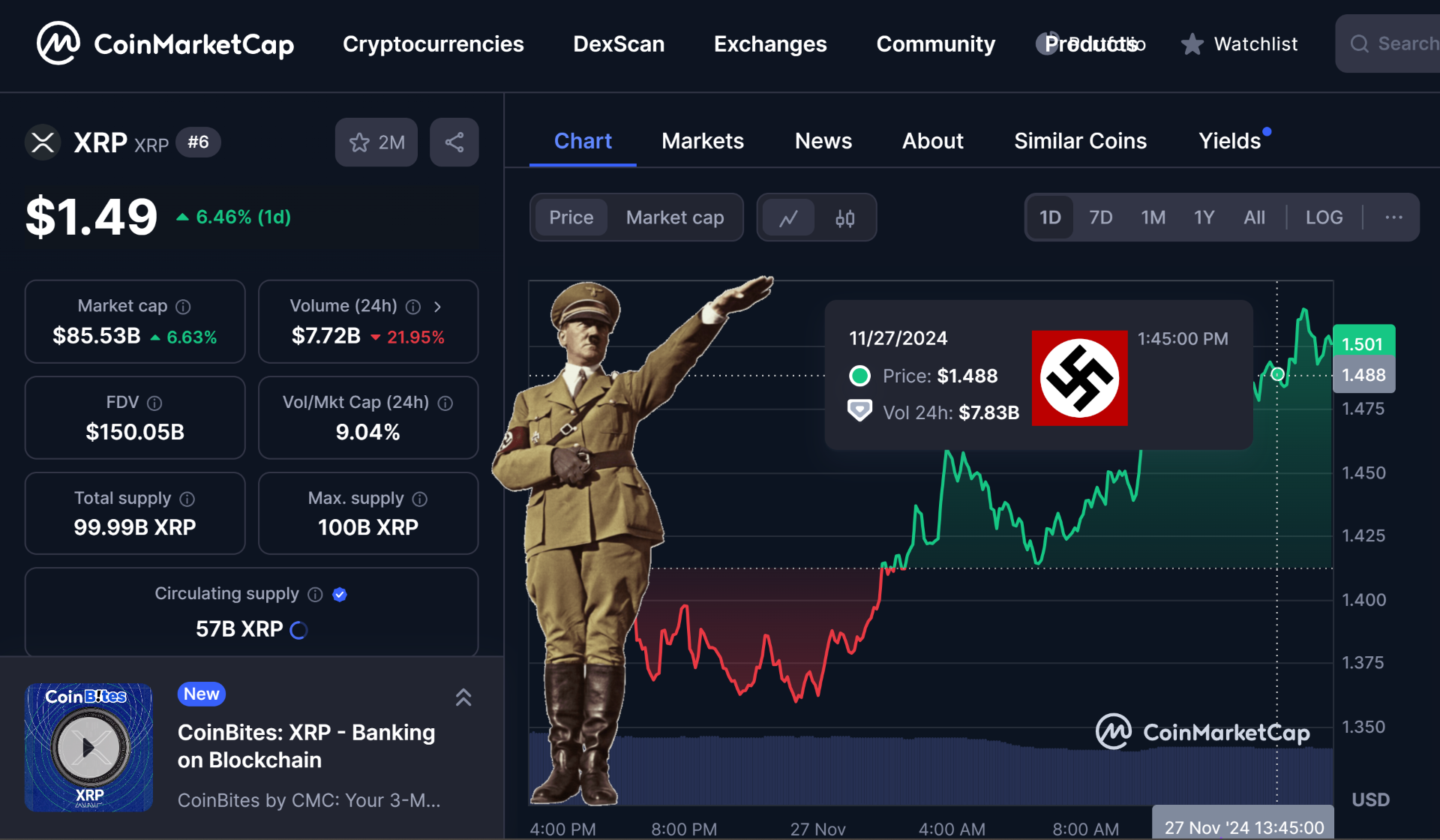The width and height of the screenshot is (1440, 840).
Task: Select the 1M time range
Action: (x=1153, y=217)
